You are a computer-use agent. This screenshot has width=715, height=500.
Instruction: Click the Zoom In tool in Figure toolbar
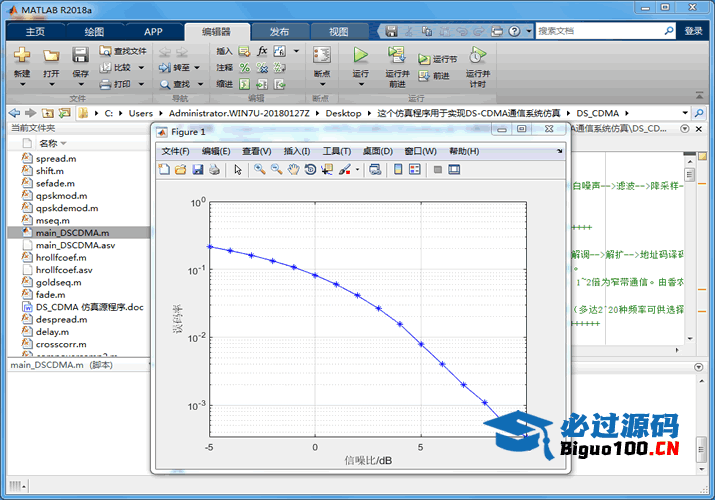(x=259, y=170)
